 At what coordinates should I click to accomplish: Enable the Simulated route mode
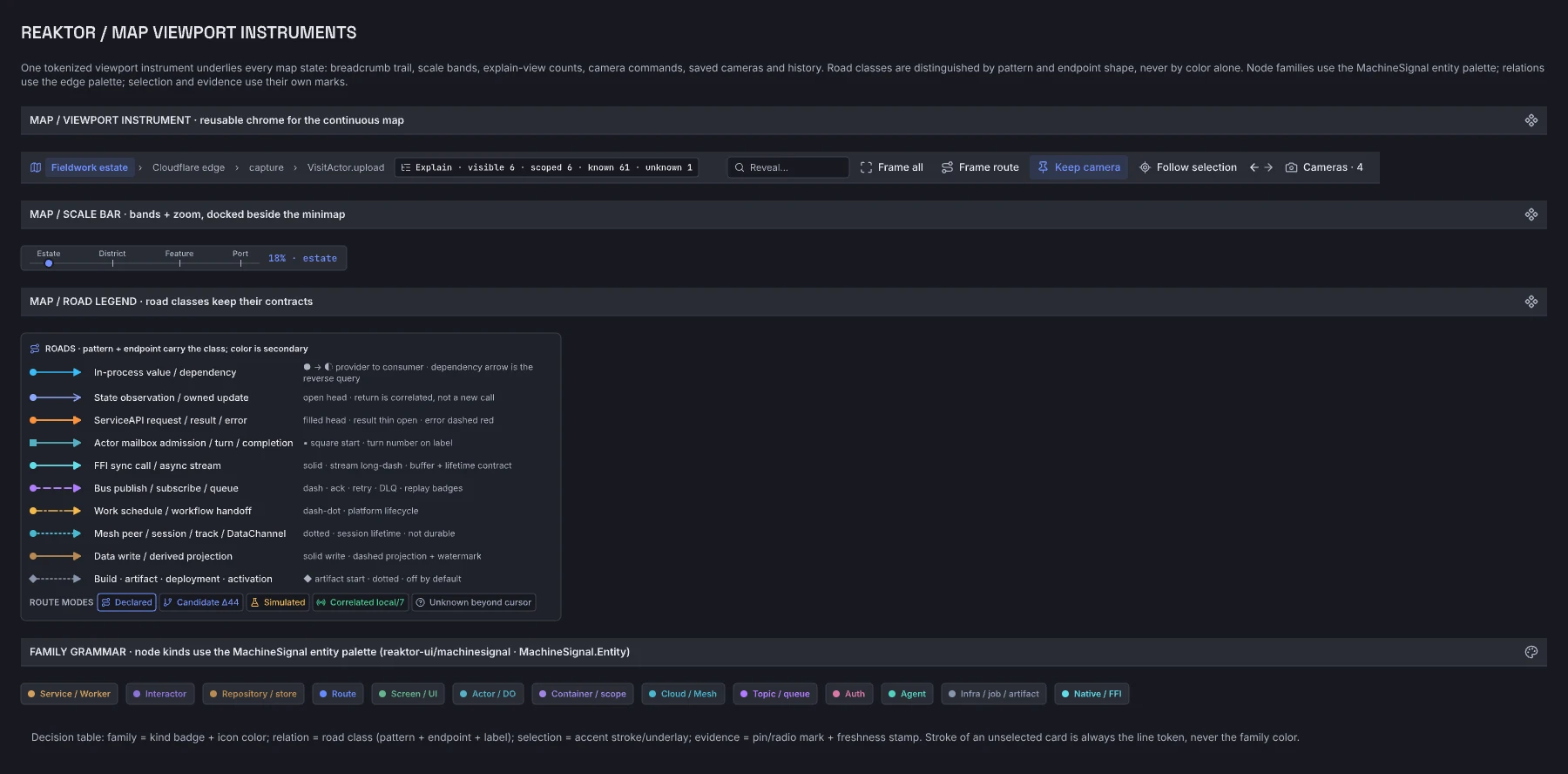coord(278,602)
